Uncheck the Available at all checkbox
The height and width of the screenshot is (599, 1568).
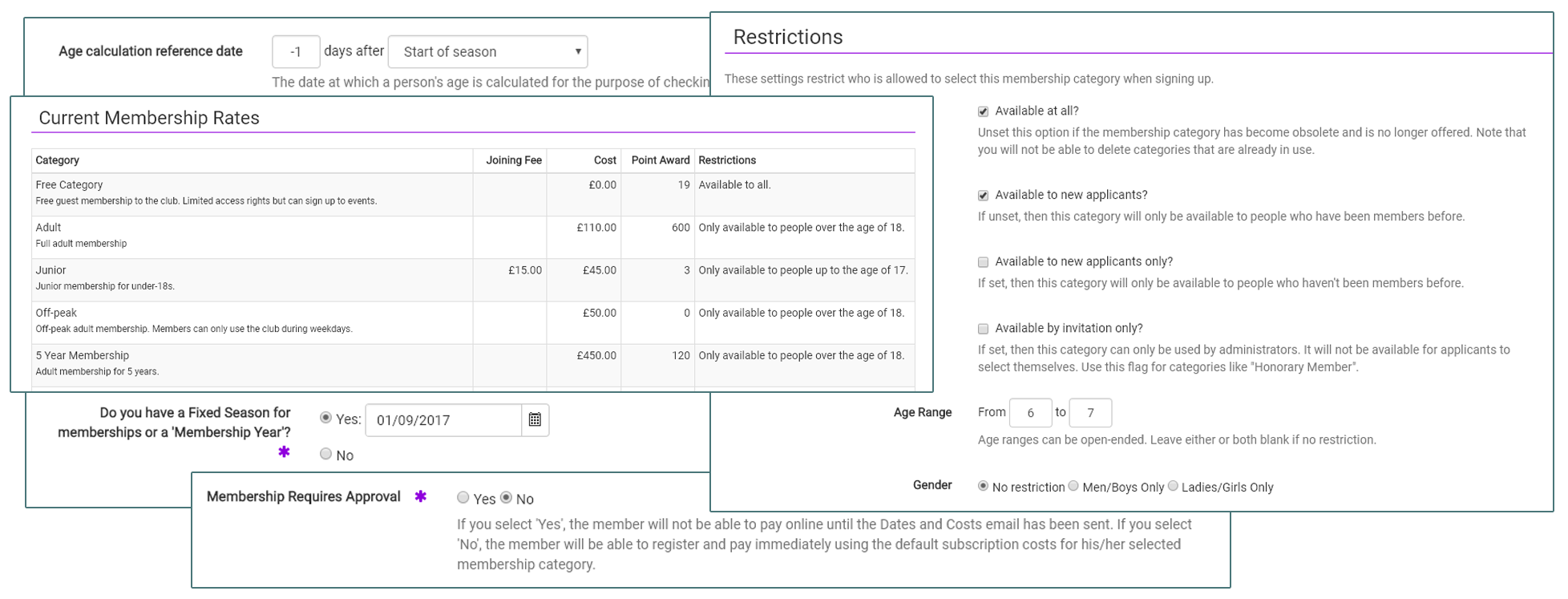(983, 111)
